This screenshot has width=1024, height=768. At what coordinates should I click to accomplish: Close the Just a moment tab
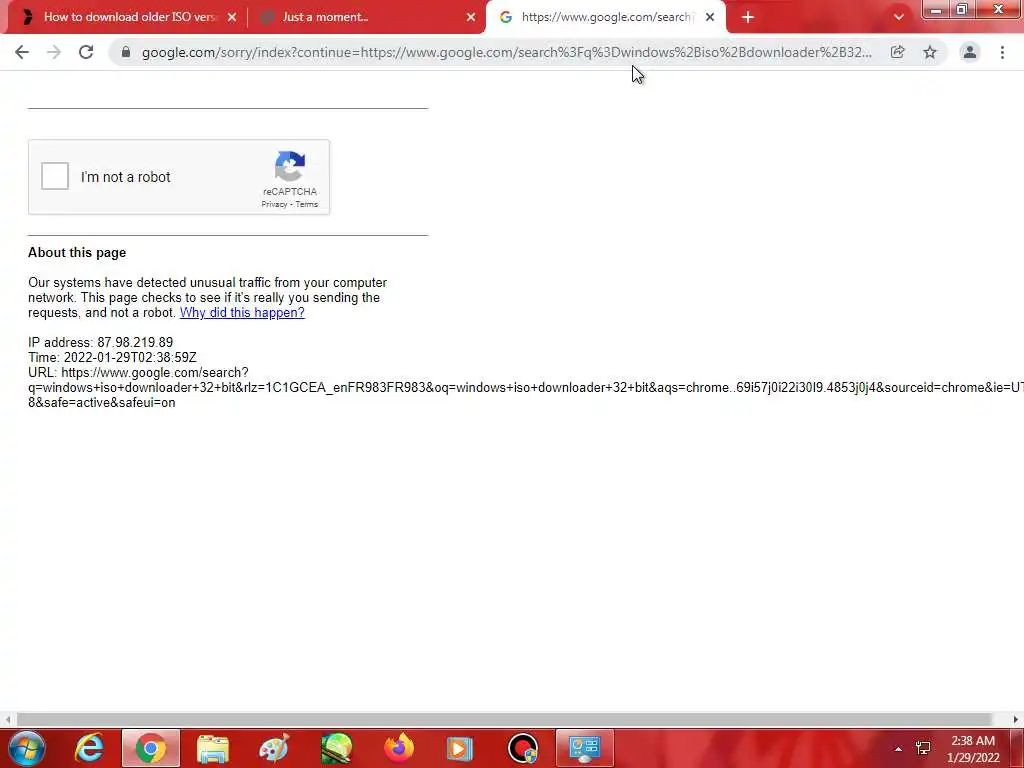(471, 17)
